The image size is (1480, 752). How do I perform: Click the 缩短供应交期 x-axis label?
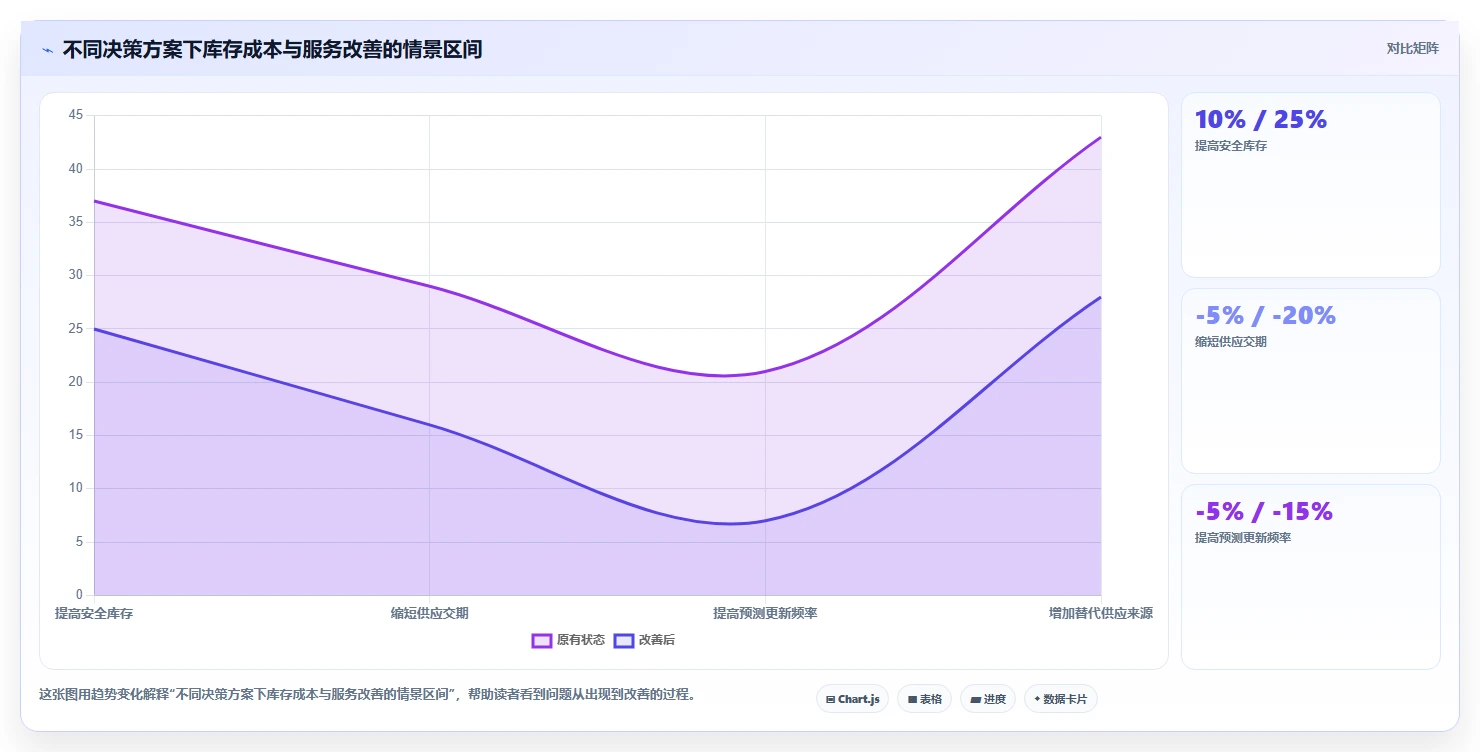(429, 613)
